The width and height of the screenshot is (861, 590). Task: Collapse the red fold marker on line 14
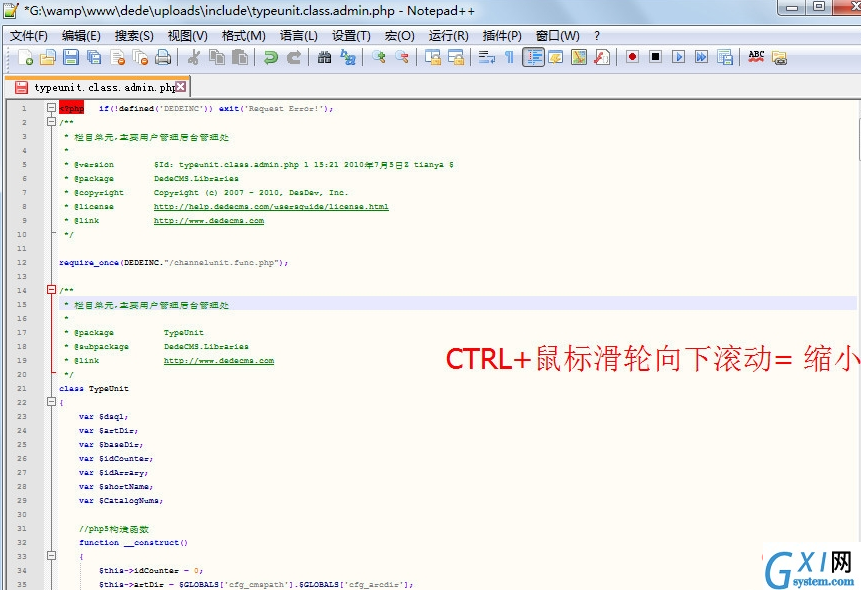[51, 290]
